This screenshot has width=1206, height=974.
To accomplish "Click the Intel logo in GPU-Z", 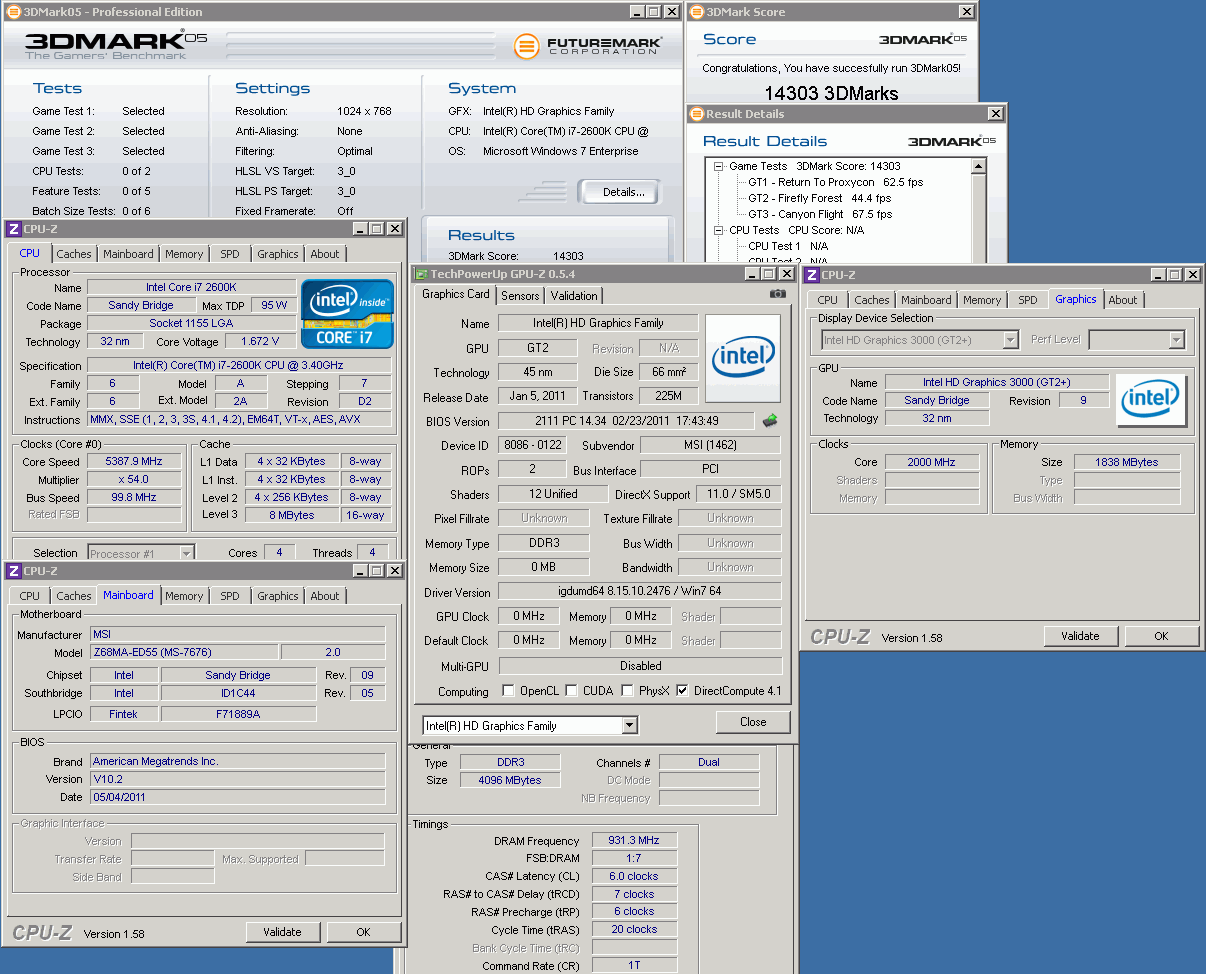I will [743, 358].
